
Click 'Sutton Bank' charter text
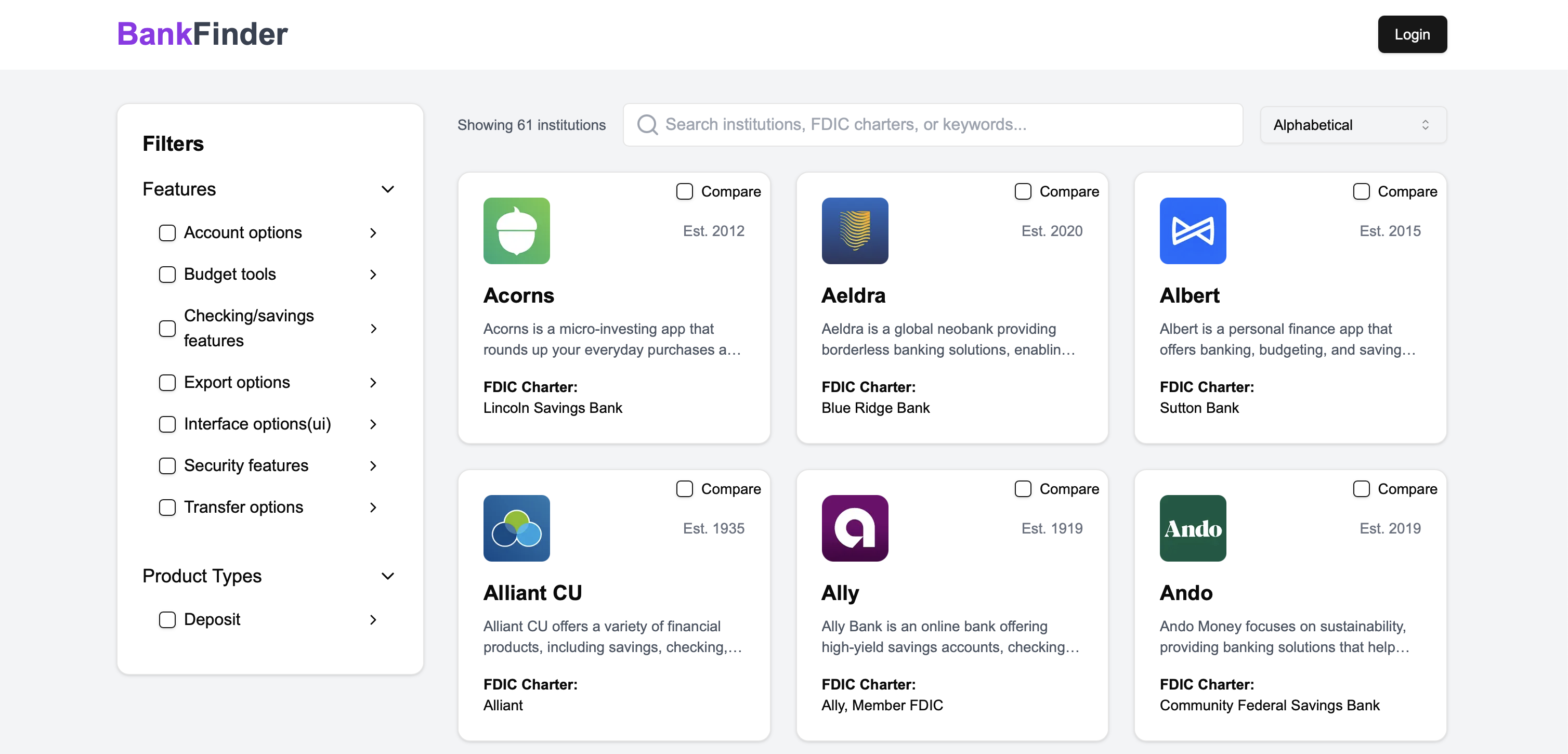pyautogui.click(x=1199, y=408)
